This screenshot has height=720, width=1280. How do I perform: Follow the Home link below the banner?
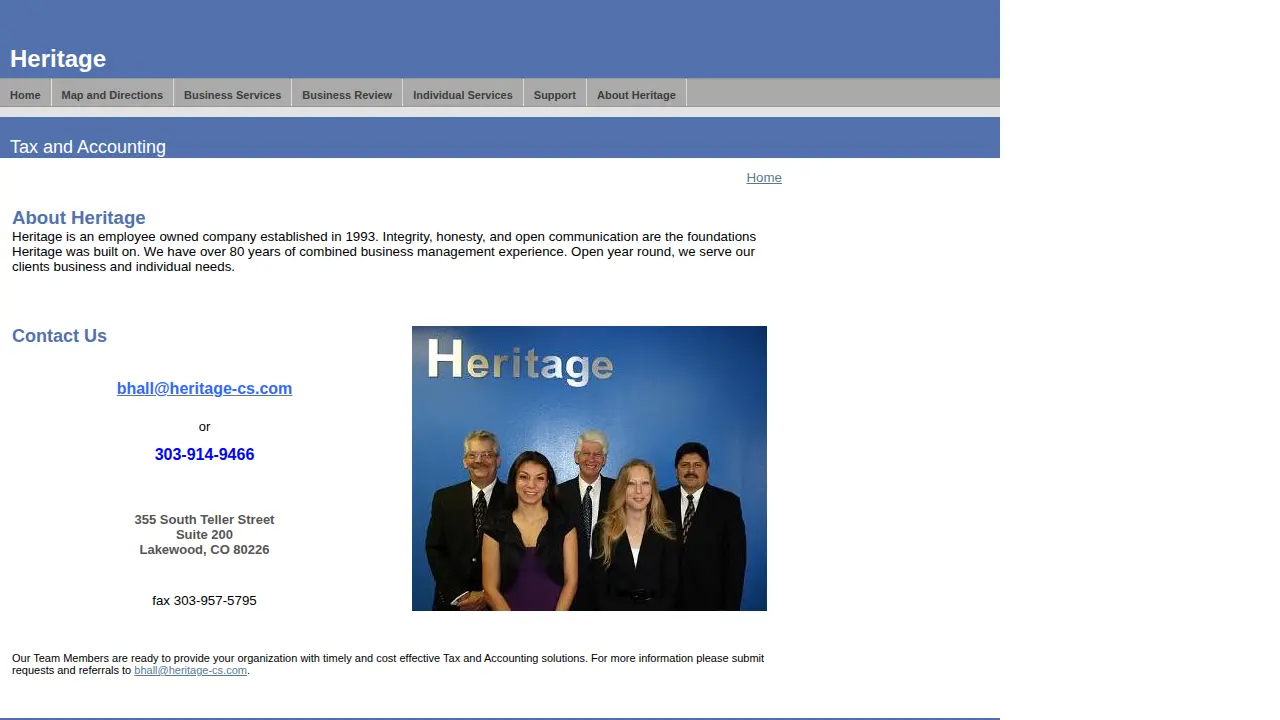coord(764,178)
